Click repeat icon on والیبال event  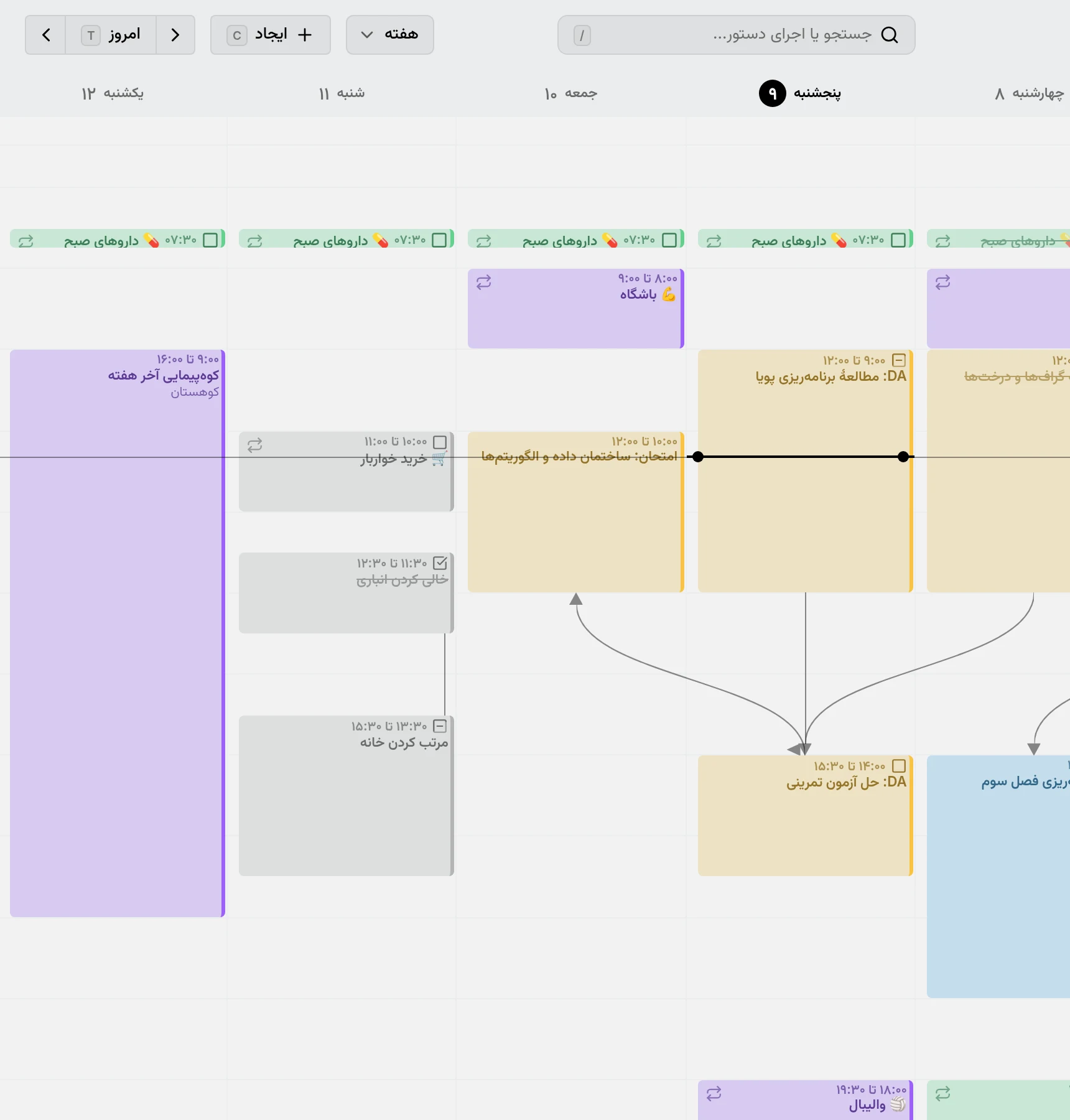click(714, 1093)
